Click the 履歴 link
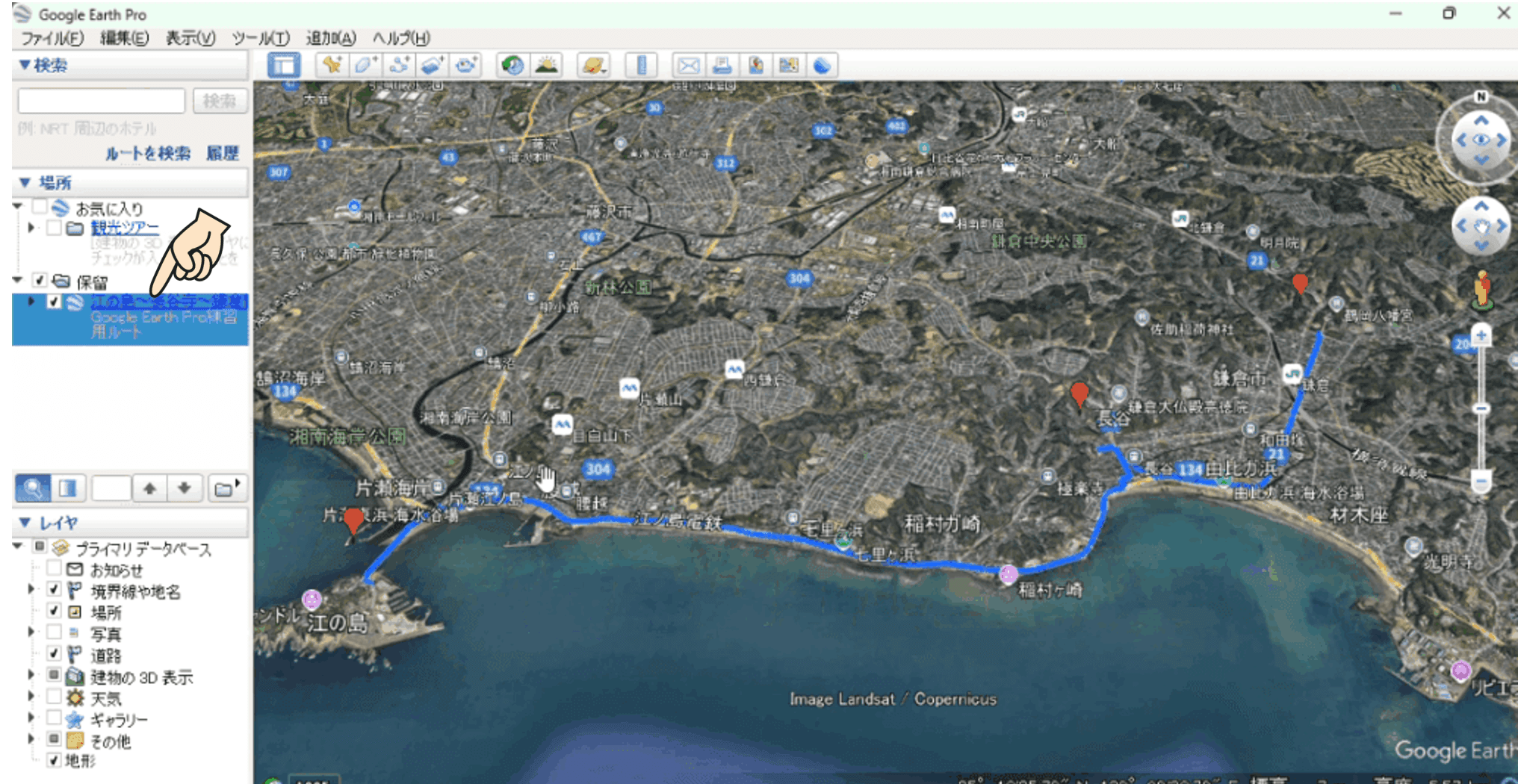Viewport: 1518px width, 784px height. click(x=222, y=154)
